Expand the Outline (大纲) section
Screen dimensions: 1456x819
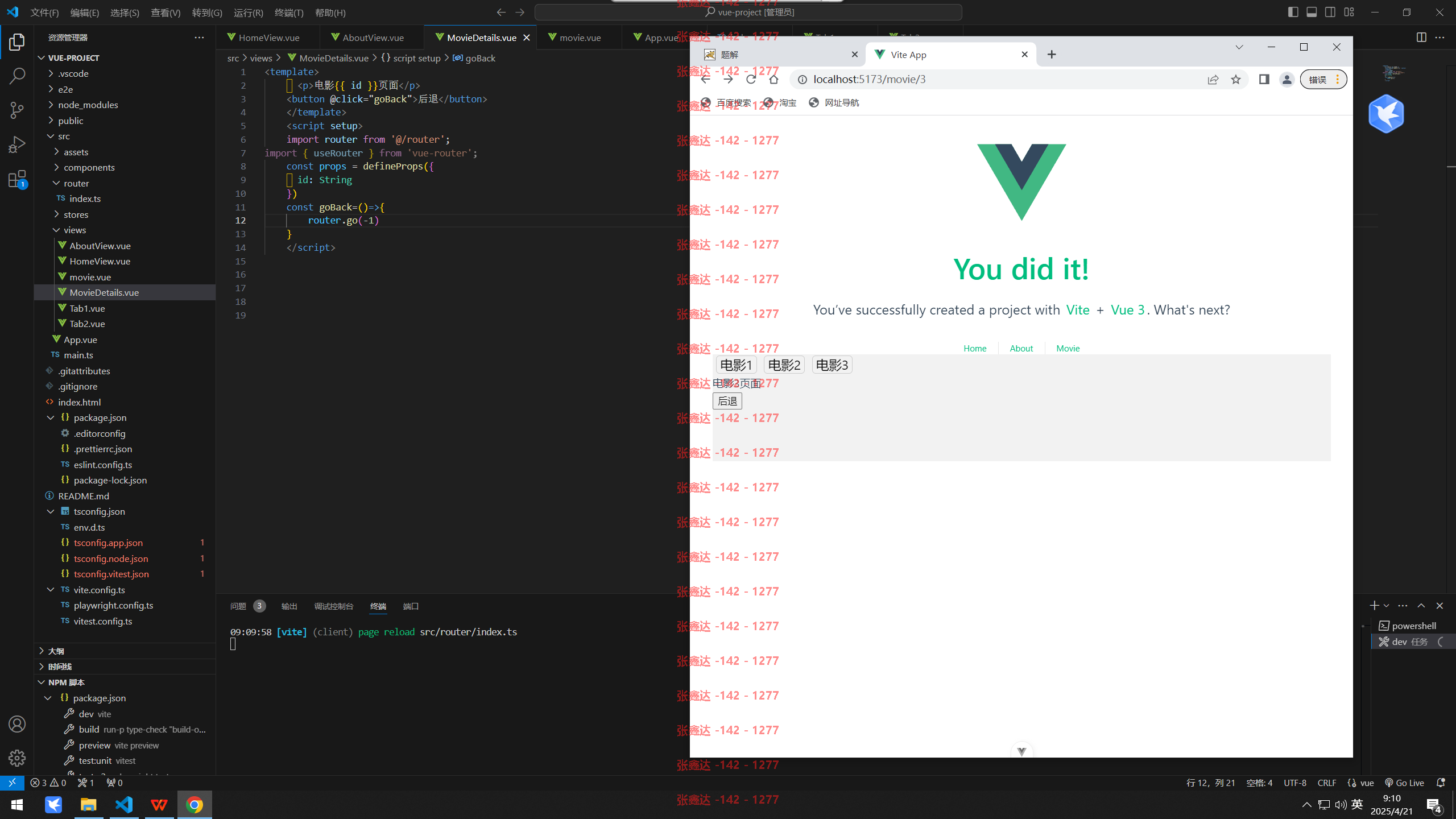coord(125,651)
